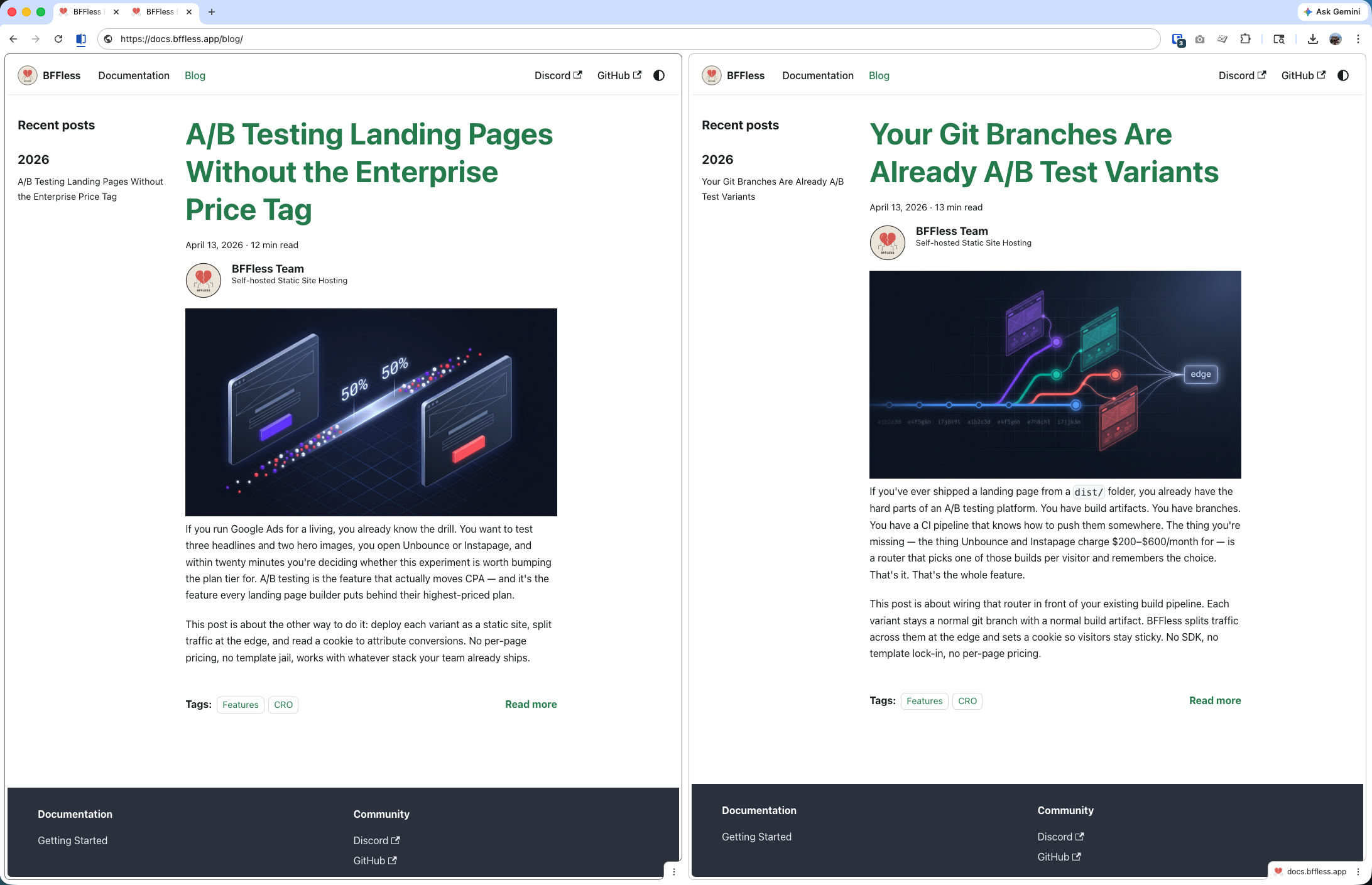Image resolution: width=1372 pixels, height=885 pixels.
Task: Click Read more on Git Branches post
Action: (1214, 700)
